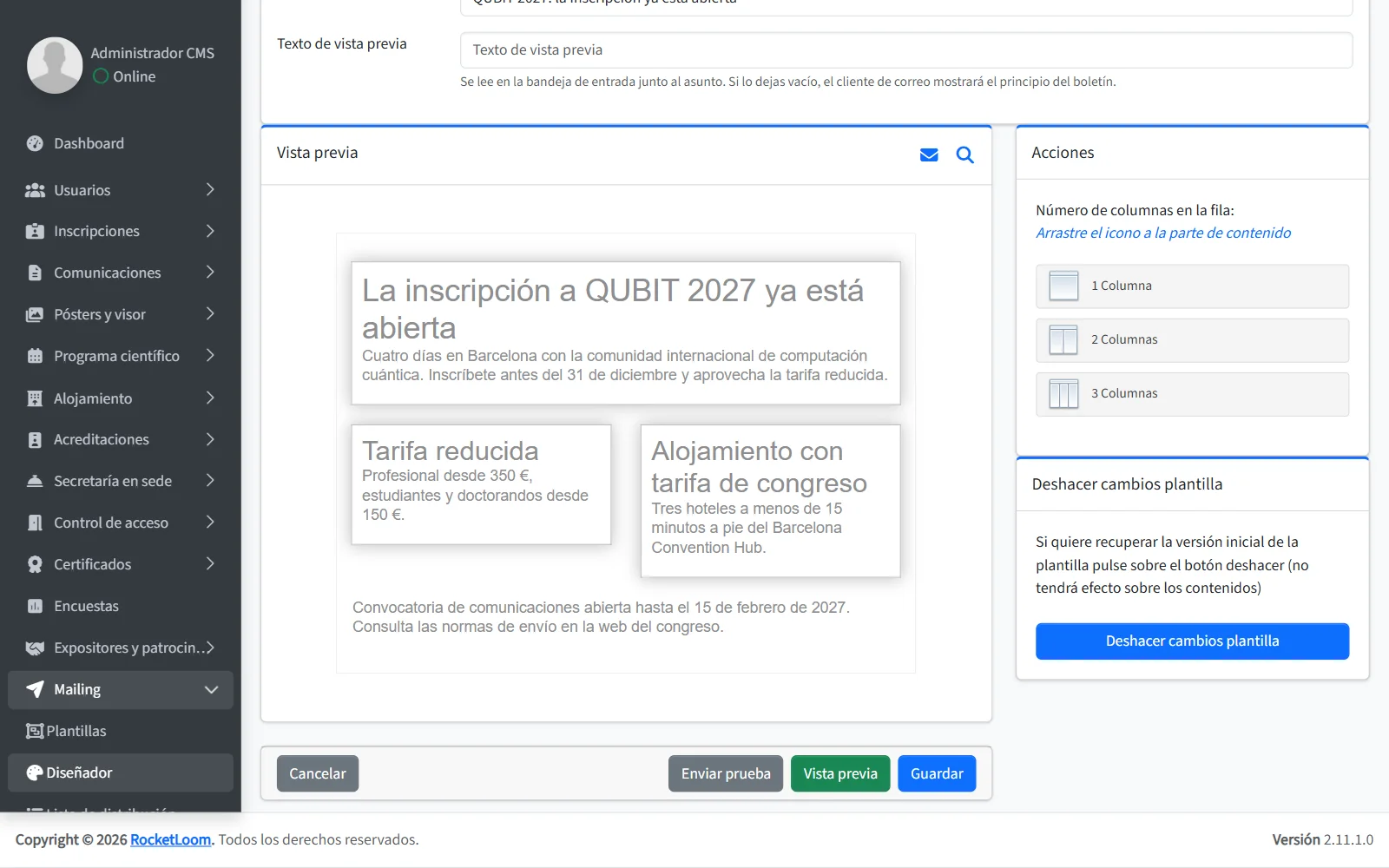Click the Usuarios people icon
The width and height of the screenshot is (1389, 868).
tap(35, 190)
